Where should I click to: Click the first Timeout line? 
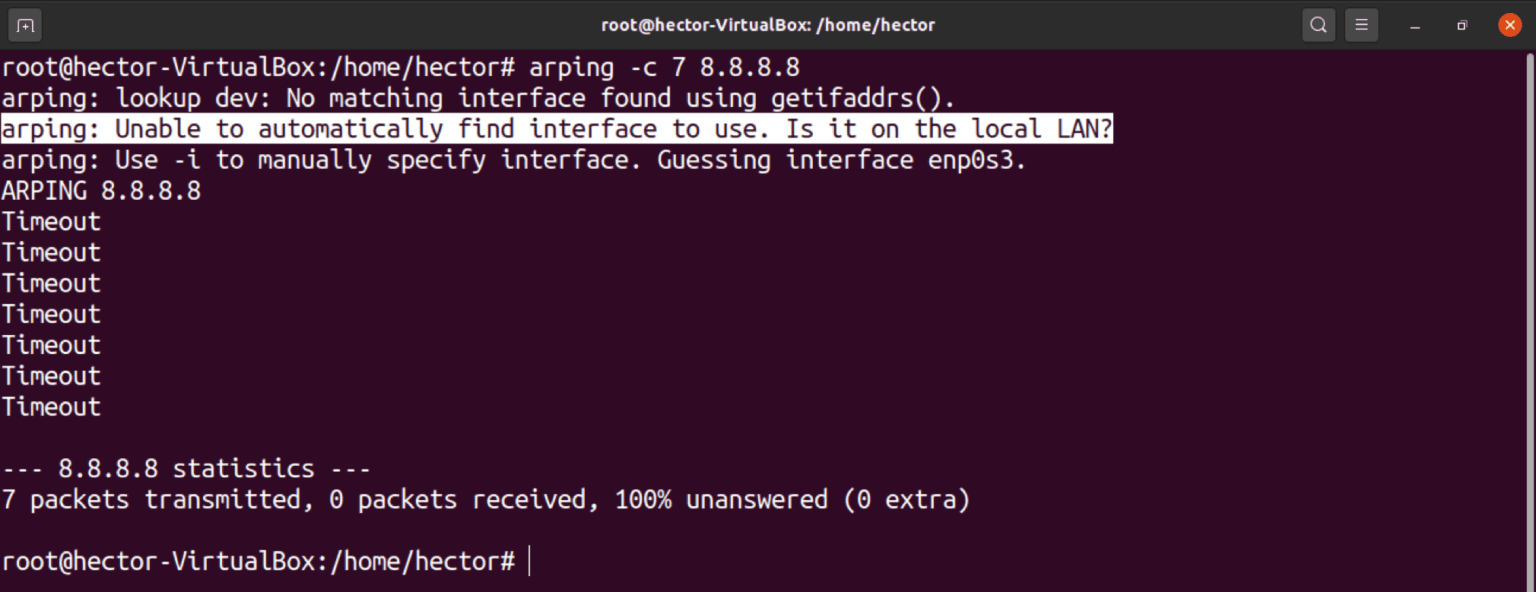tap(50, 221)
